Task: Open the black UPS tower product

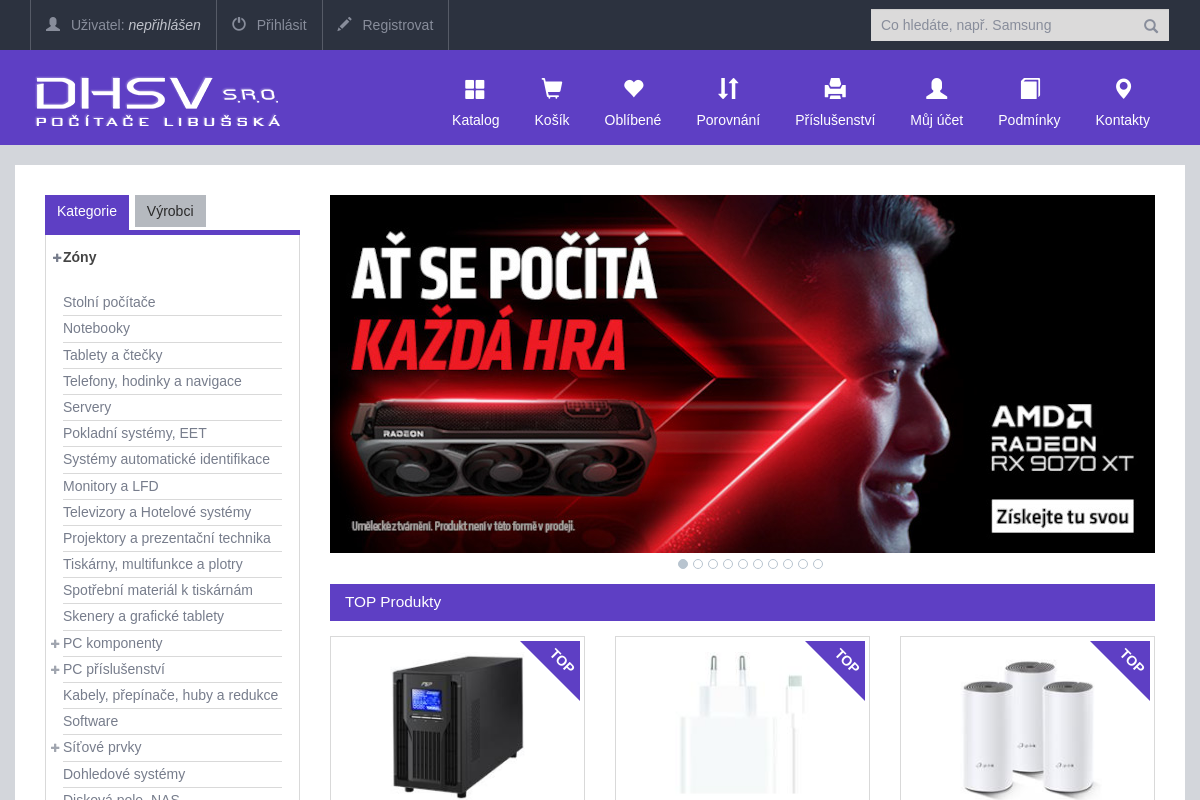Action: (x=458, y=726)
